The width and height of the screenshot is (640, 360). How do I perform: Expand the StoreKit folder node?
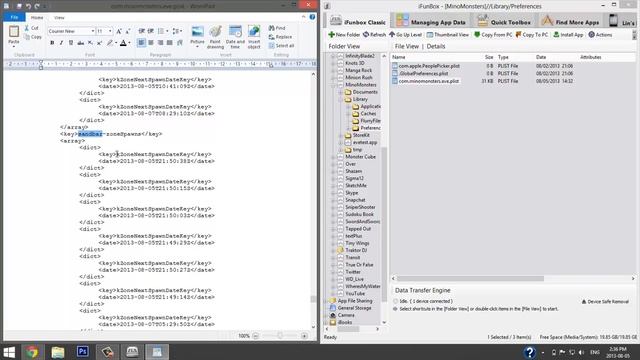click(x=340, y=136)
